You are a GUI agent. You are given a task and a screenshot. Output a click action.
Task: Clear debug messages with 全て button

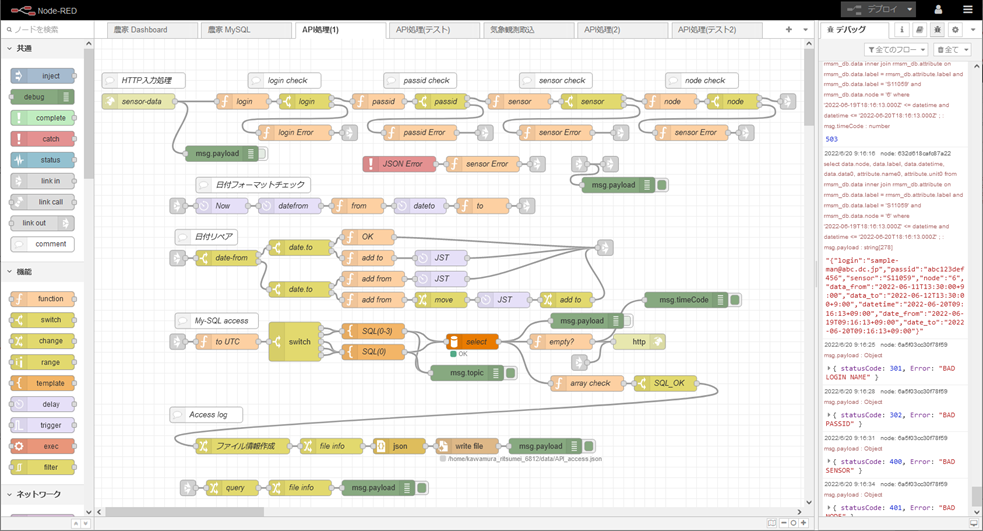point(951,49)
